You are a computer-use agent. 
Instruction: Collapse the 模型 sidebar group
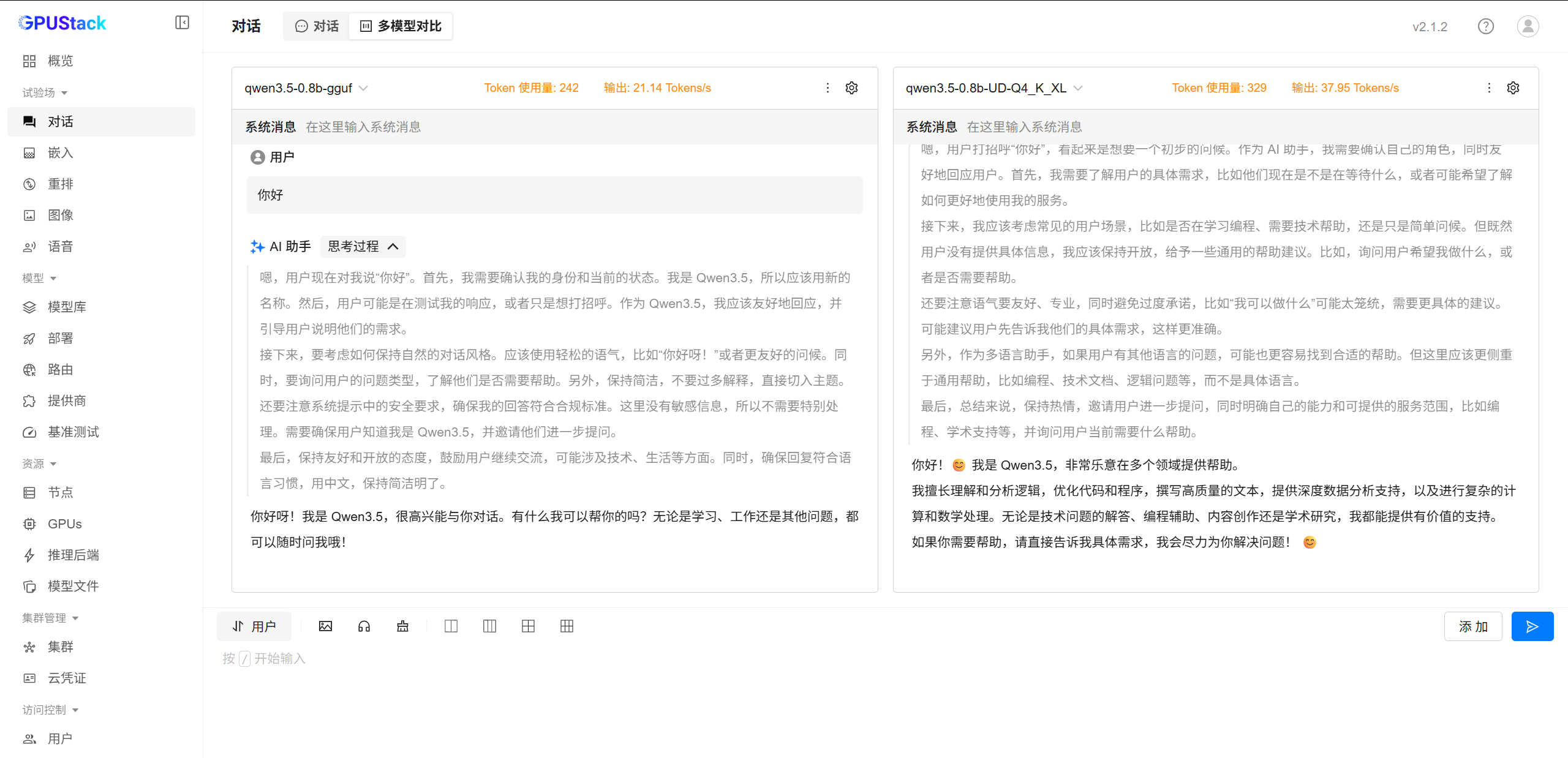point(39,278)
